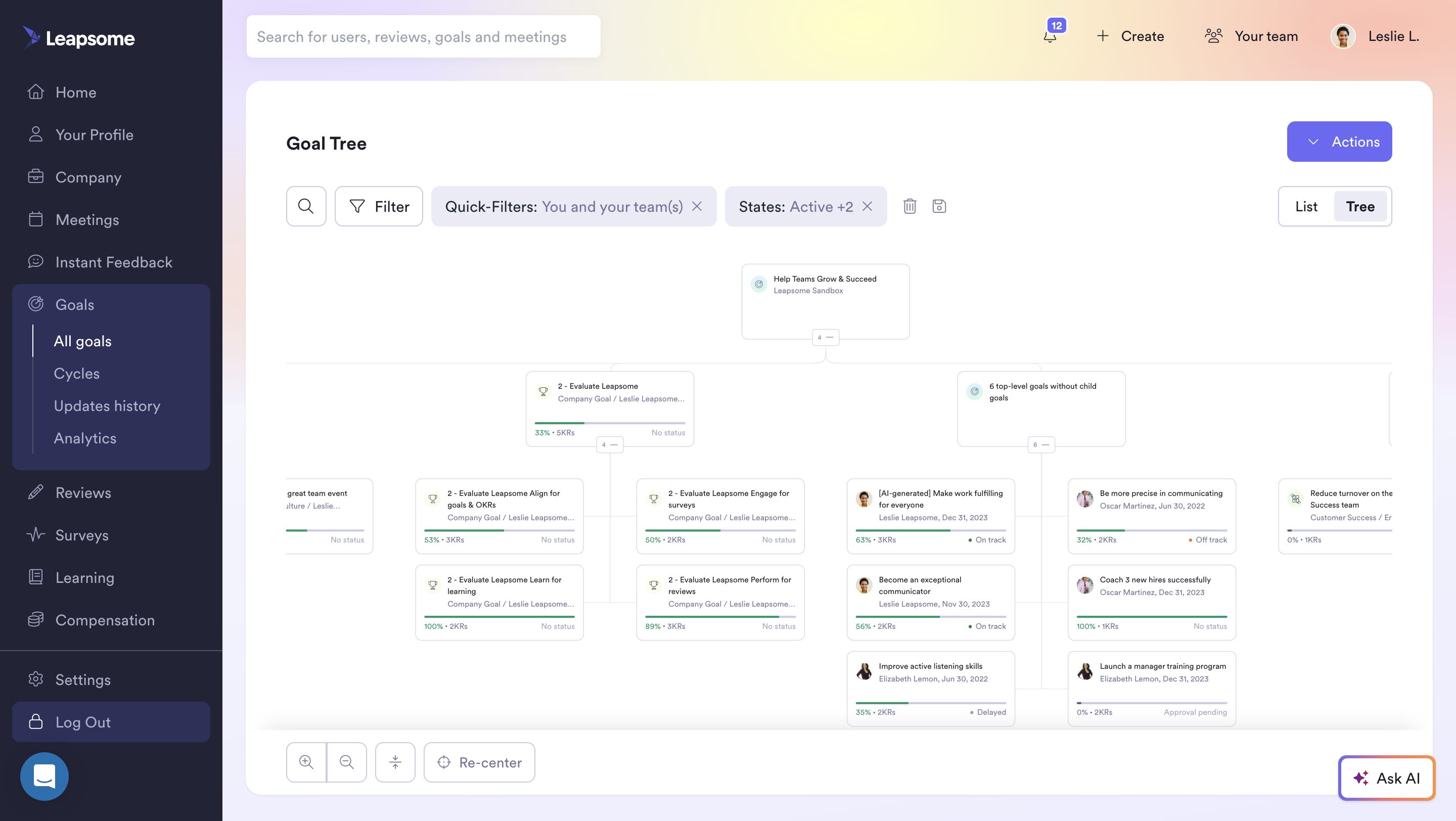Remove the Quick-Filters chip
This screenshot has width=1456, height=821.
click(x=697, y=206)
